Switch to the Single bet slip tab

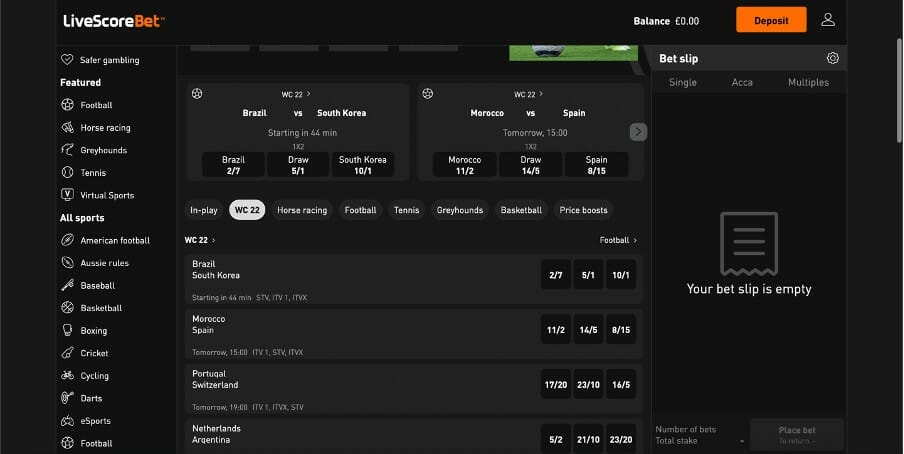683,82
